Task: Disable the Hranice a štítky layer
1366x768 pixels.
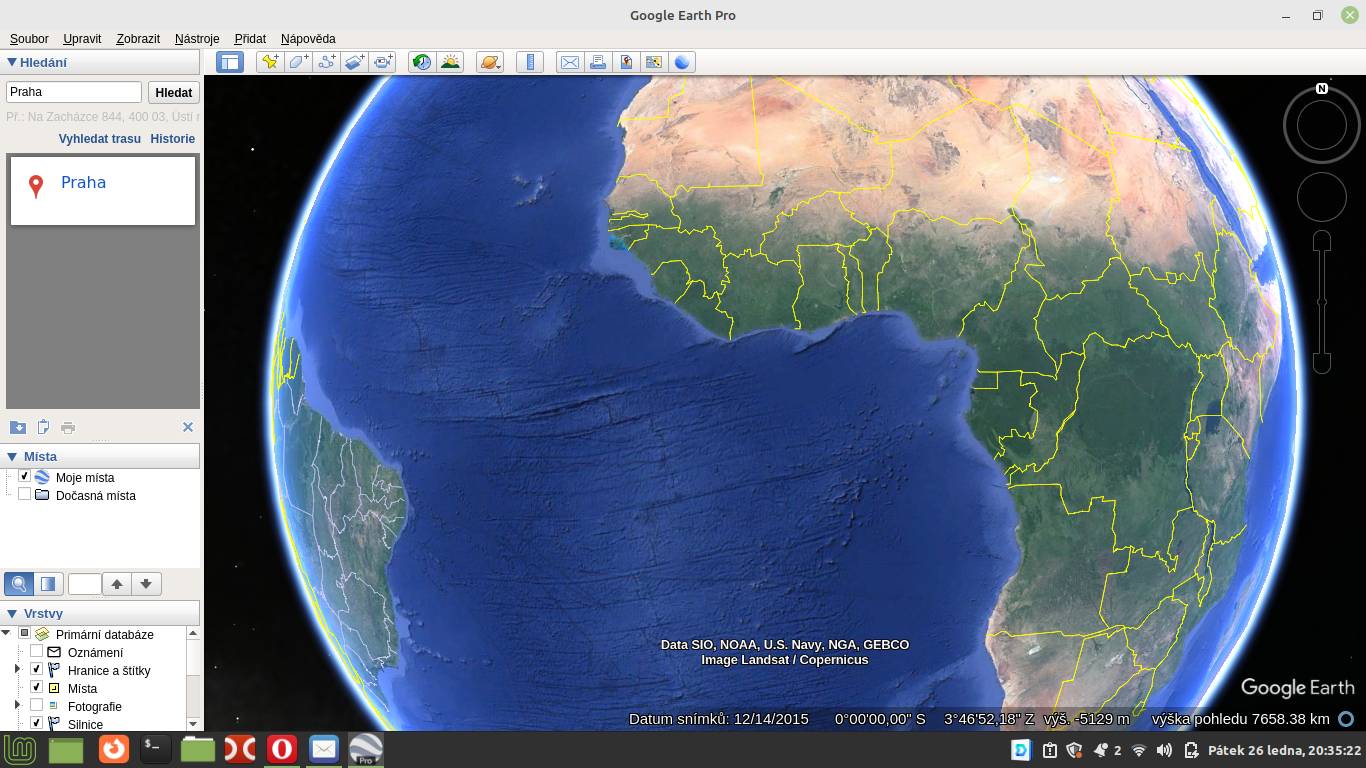Action: point(37,669)
